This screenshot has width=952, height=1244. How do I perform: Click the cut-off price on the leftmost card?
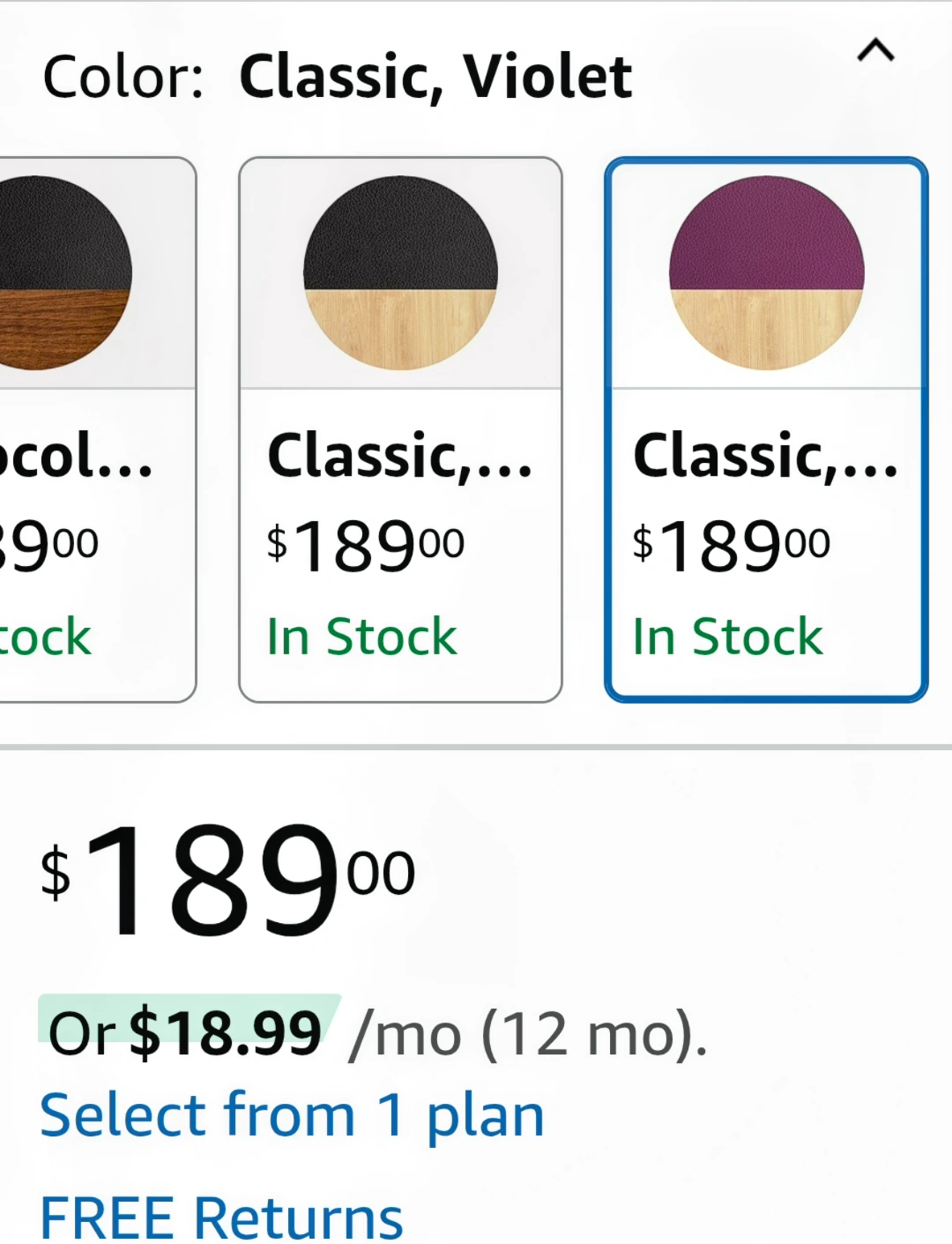pos(48,546)
